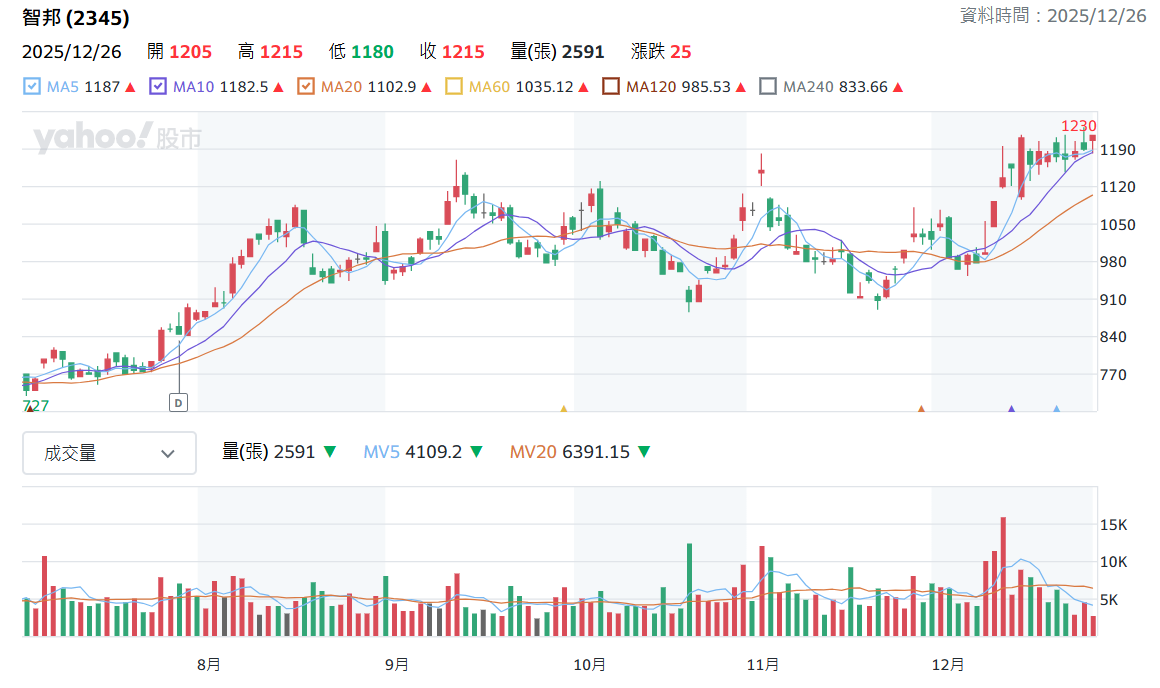Click the open price 1205

coord(190,52)
